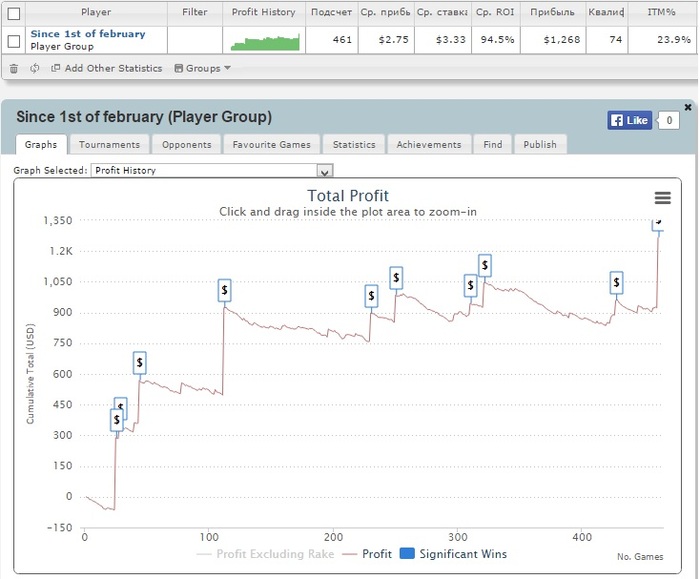
Task: Switch to the Graphs tab
Action: coord(41,145)
